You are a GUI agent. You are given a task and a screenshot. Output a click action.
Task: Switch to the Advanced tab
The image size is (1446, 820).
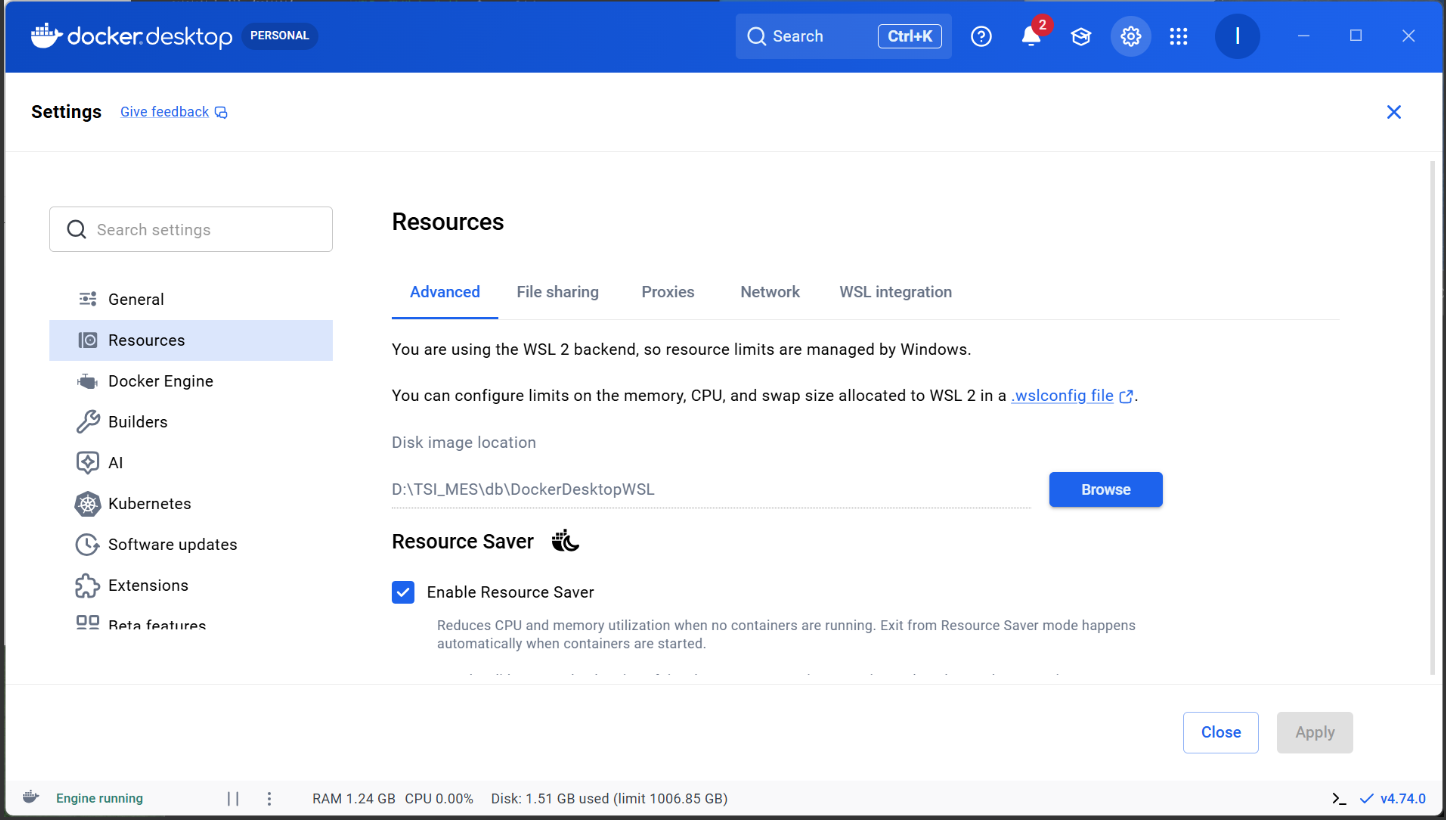click(445, 292)
